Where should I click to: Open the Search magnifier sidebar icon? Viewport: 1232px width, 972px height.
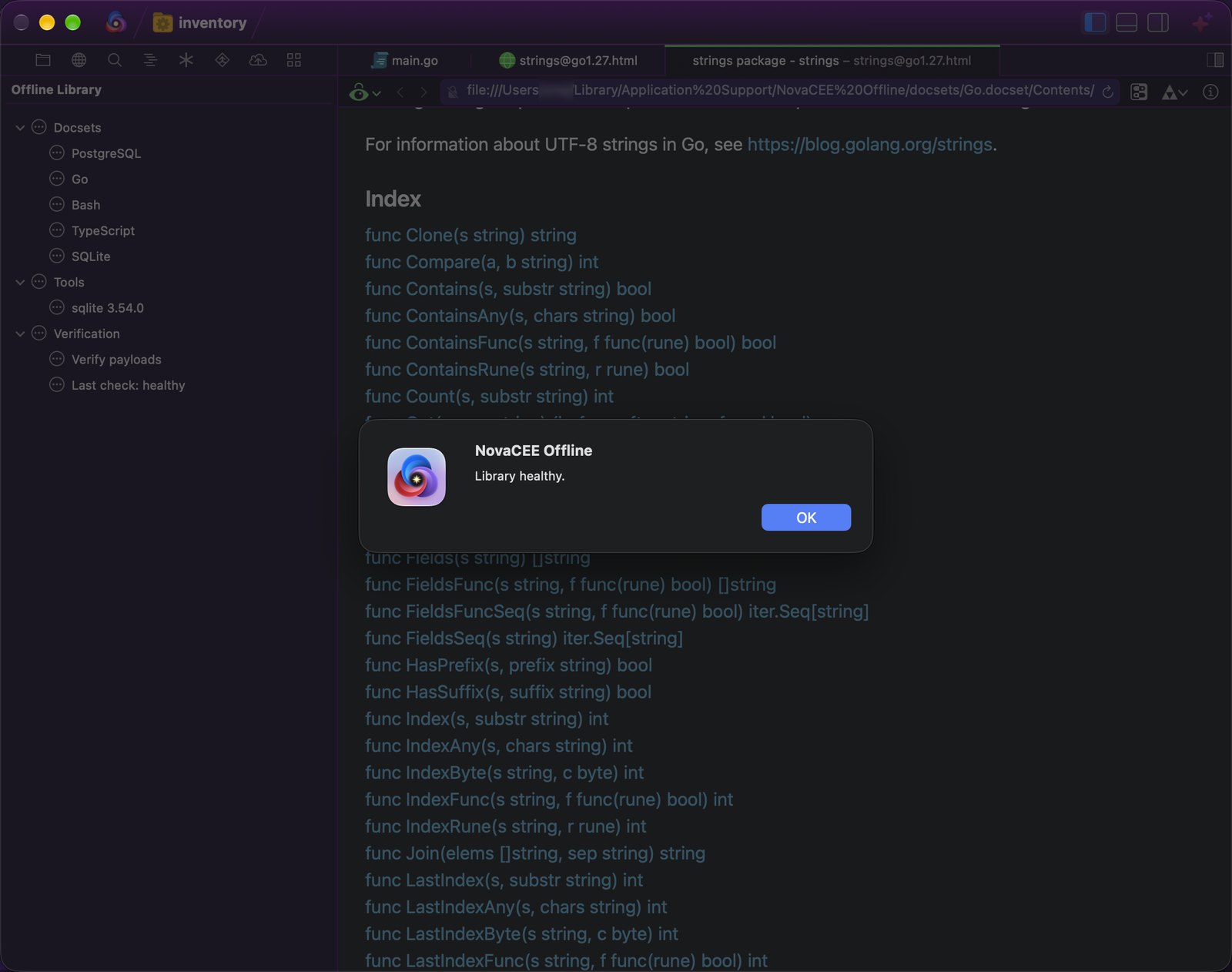coord(115,60)
